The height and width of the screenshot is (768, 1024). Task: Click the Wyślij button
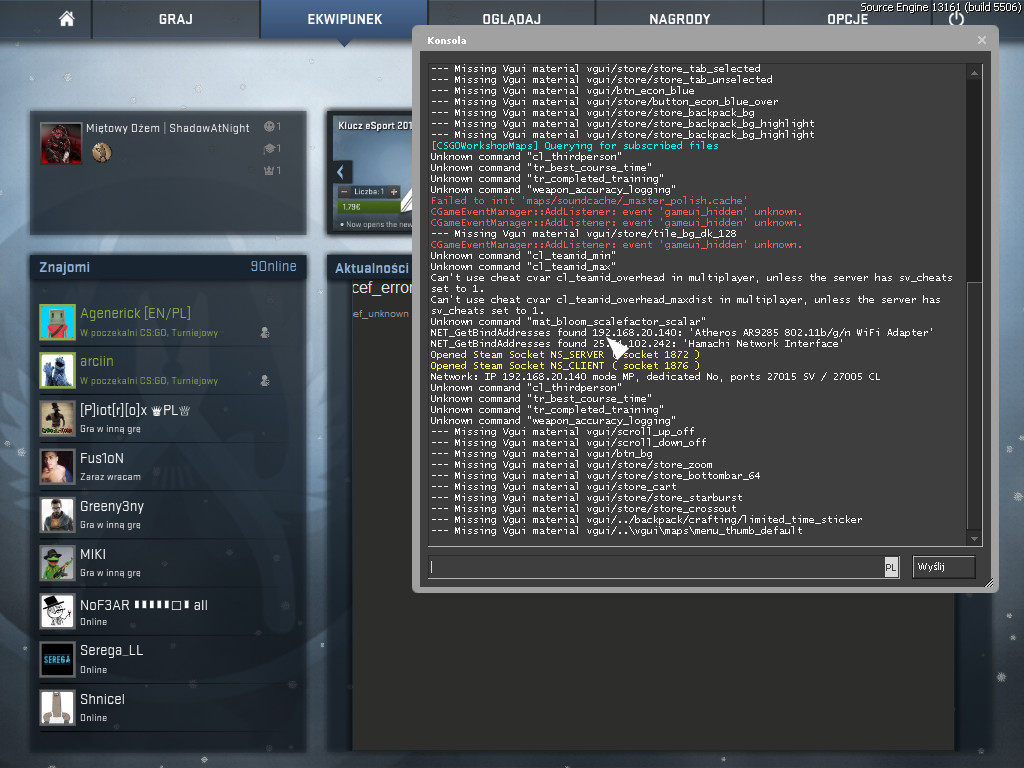pos(944,567)
